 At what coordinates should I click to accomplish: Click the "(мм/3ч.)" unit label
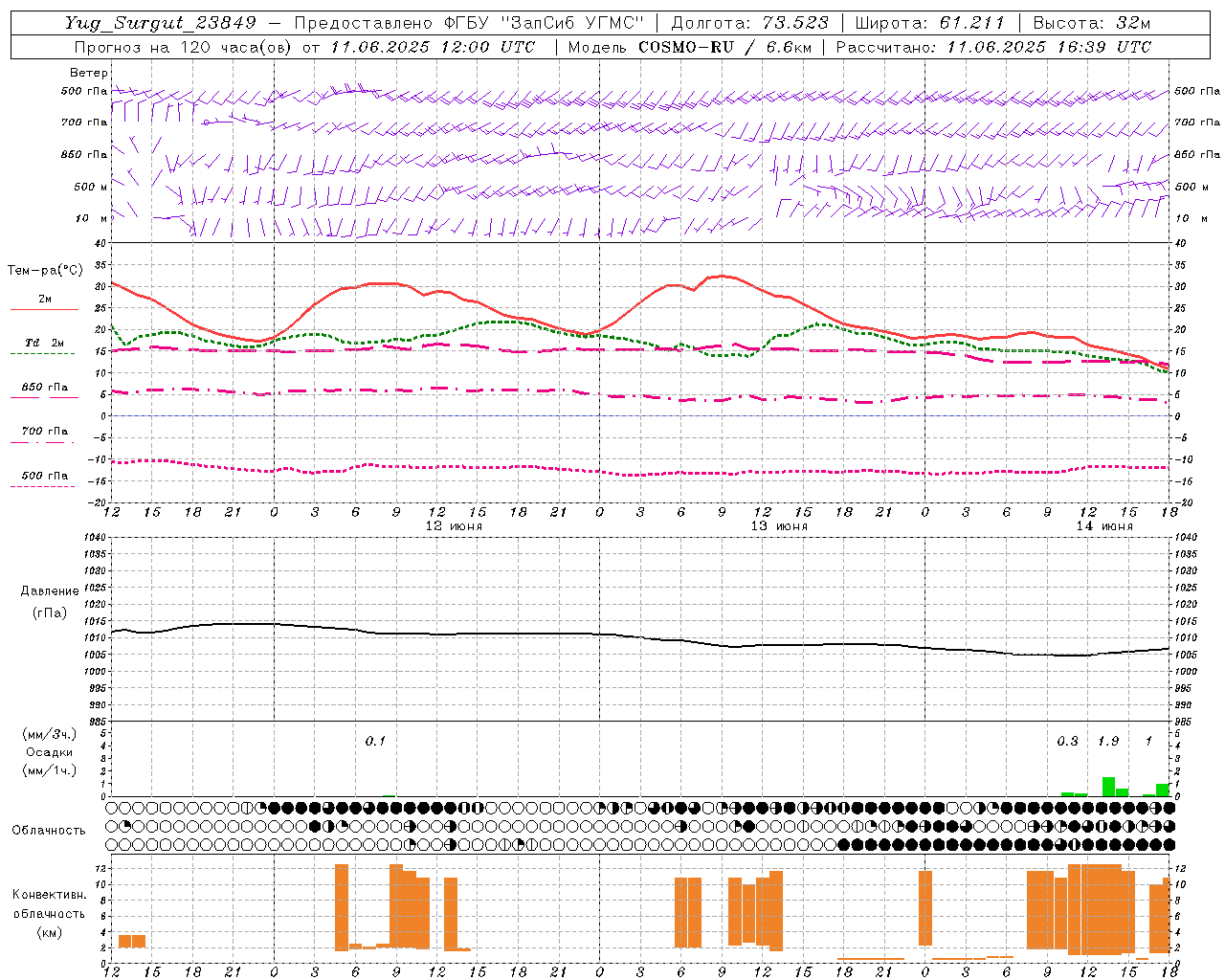(x=49, y=734)
